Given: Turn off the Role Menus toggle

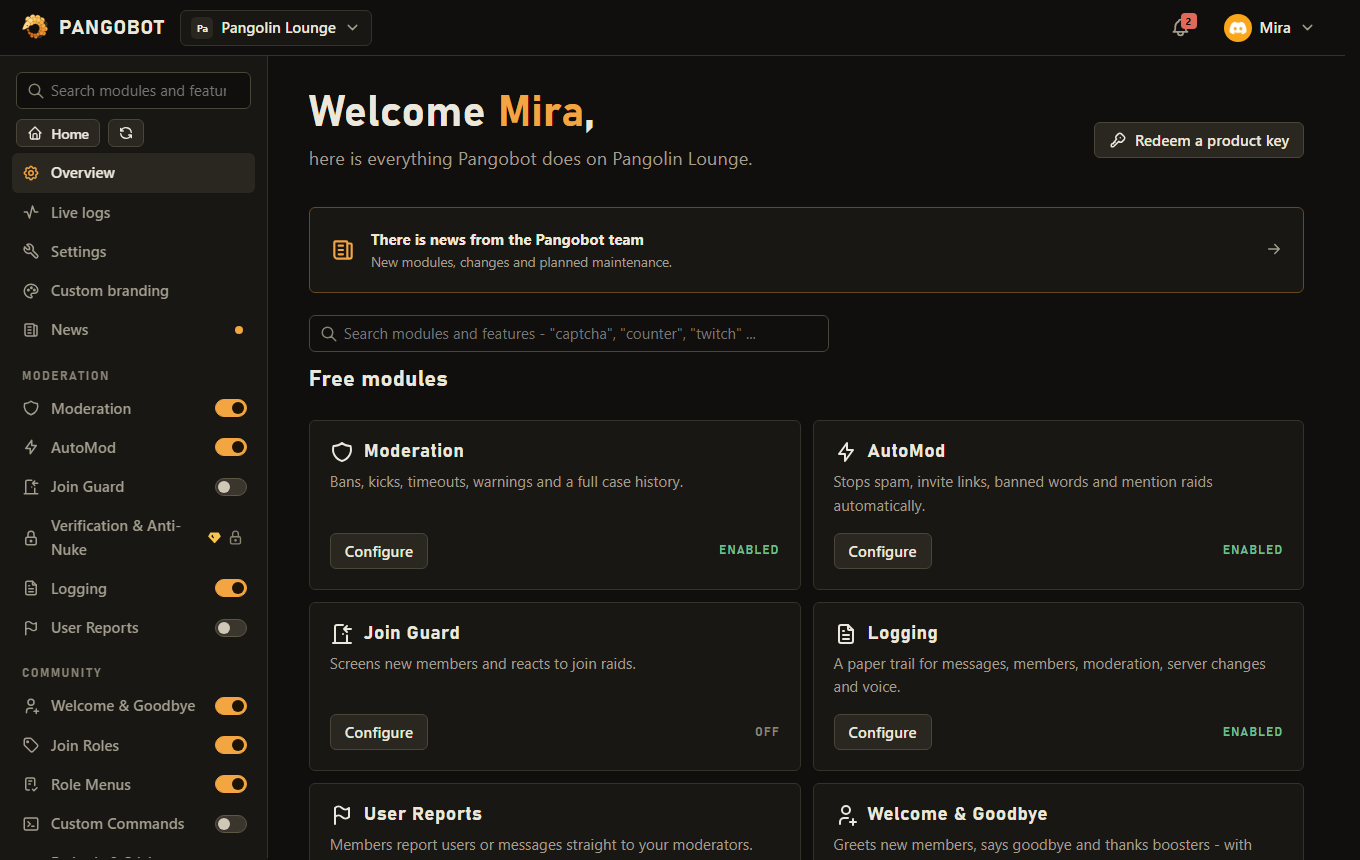Looking at the screenshot, I should [x=231, y=784].
